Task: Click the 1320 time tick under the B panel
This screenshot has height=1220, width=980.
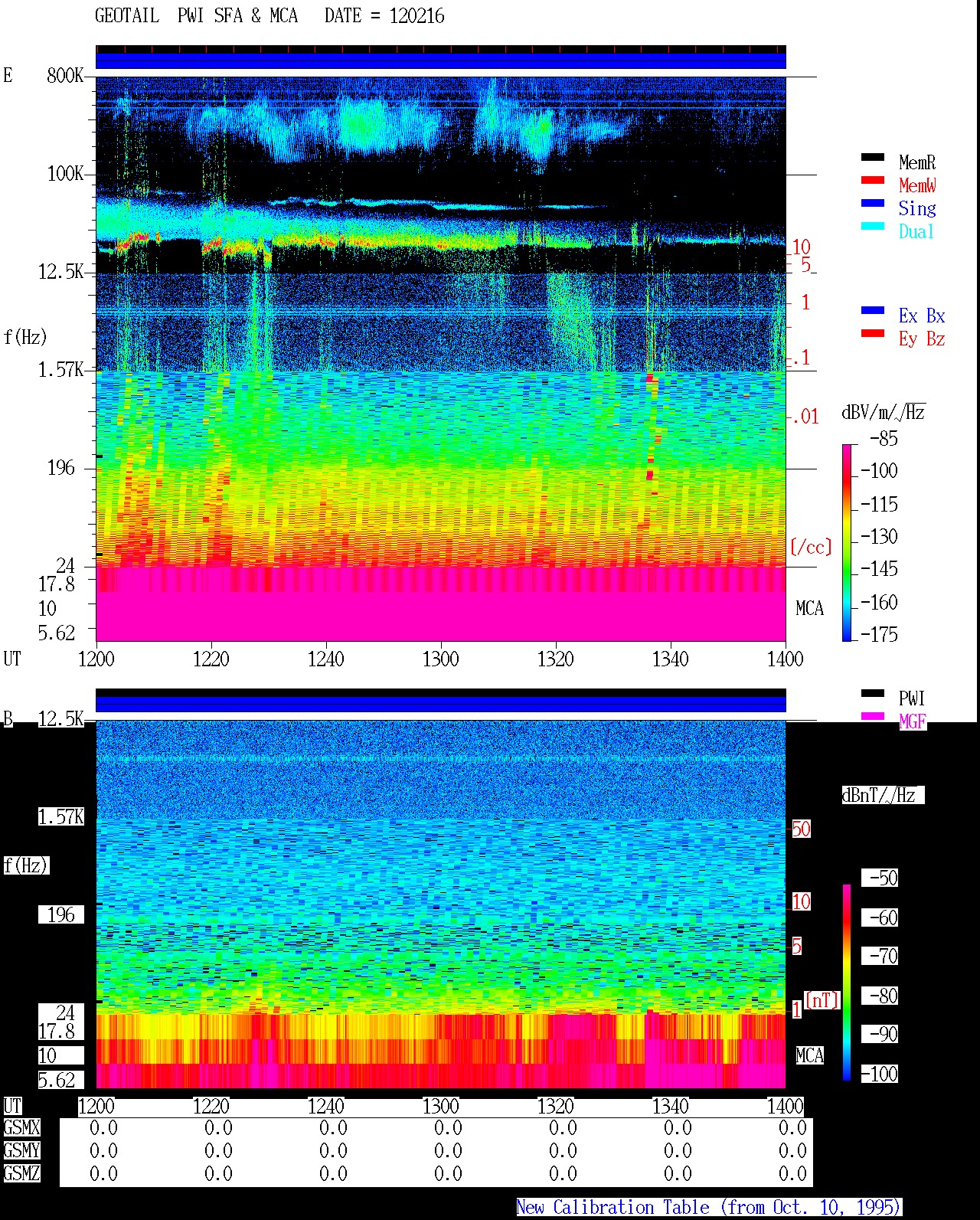Action: click(x=556, y=1107)
